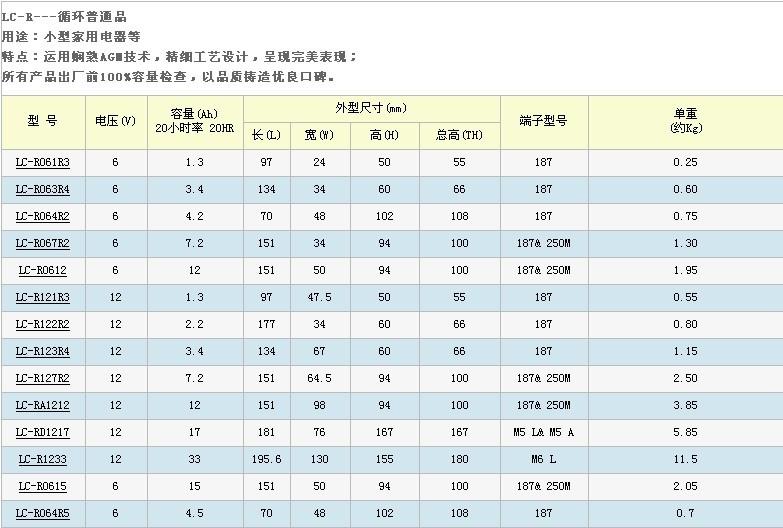Open the LC-R063R4 model link
This screenshot has height=528, width=783.
pos(42,189)
